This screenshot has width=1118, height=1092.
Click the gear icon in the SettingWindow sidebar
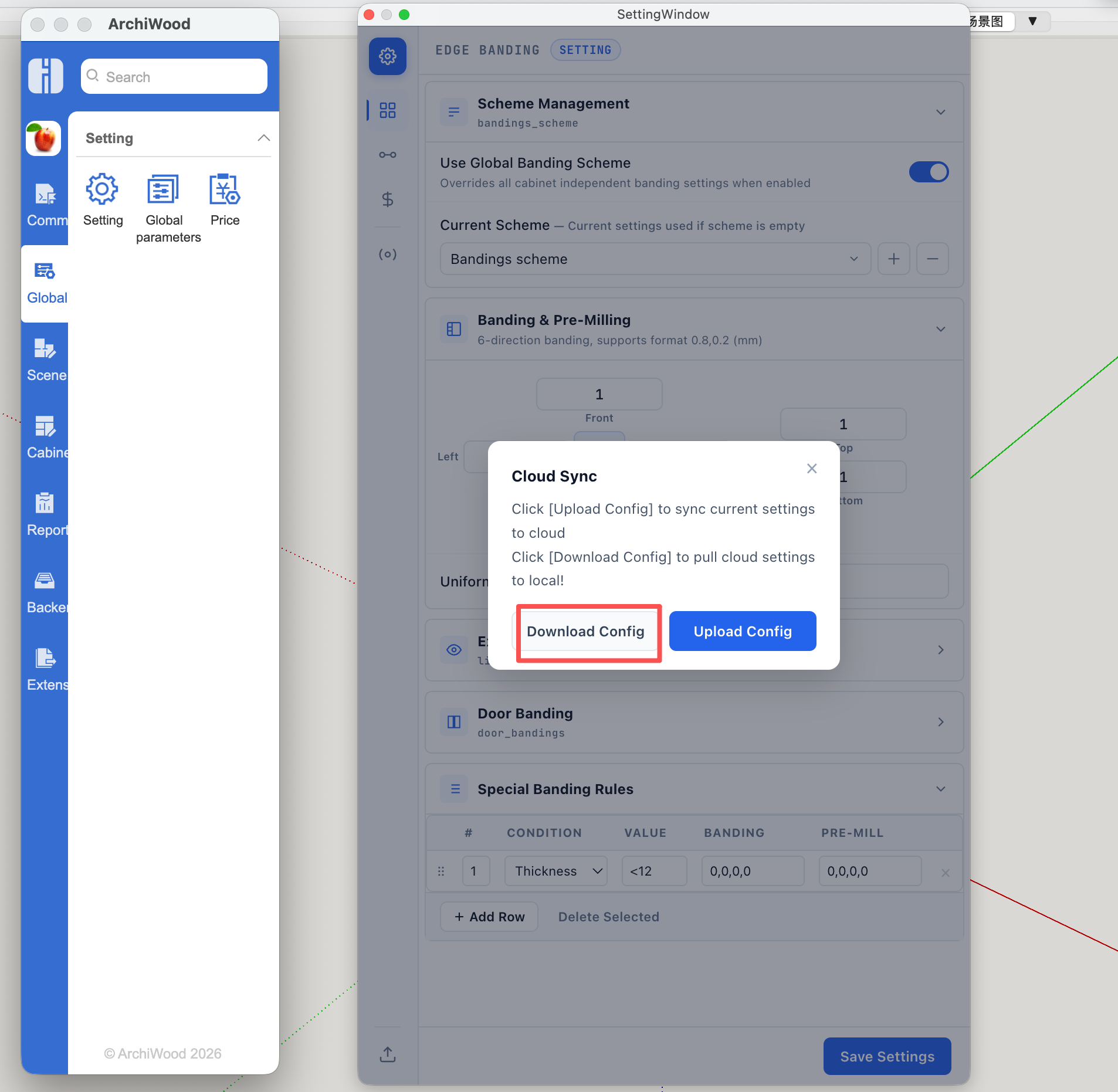pyautogui.click(x=387, y=56)
